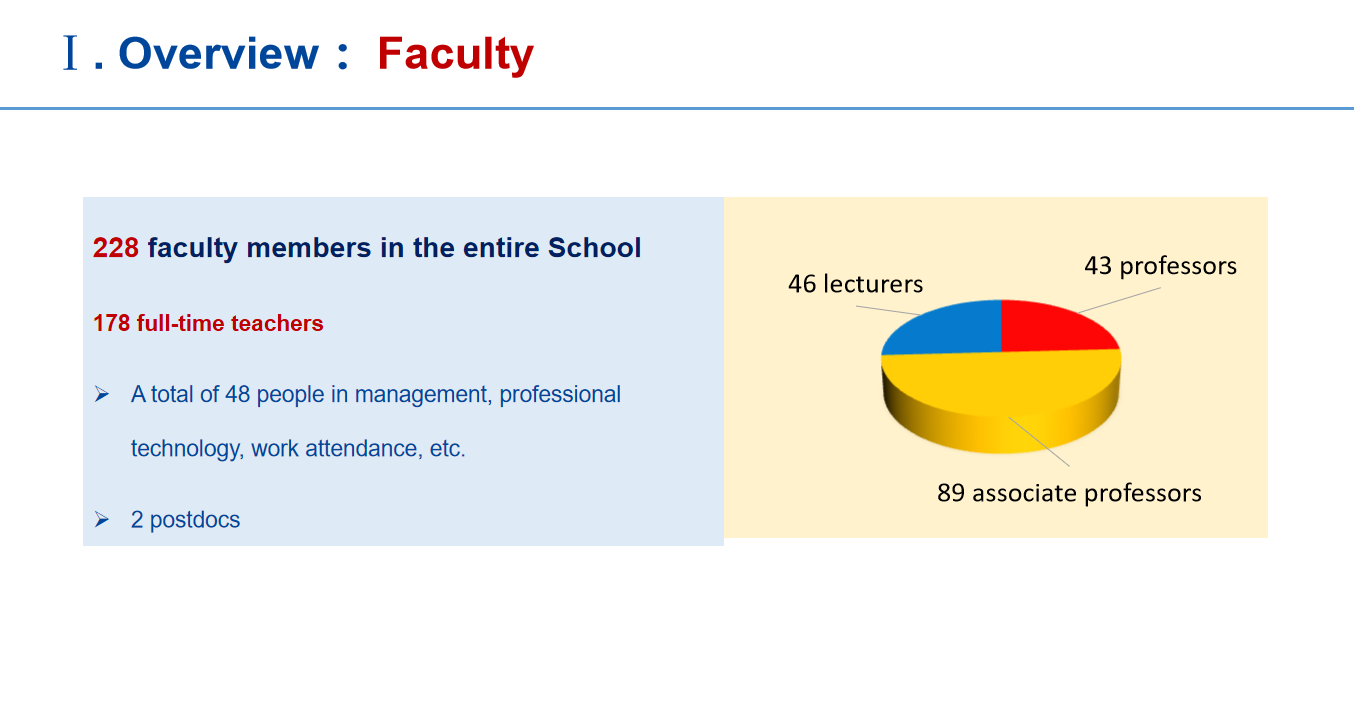Click the '46 lecturers' chart label

(x=856, y=284)
